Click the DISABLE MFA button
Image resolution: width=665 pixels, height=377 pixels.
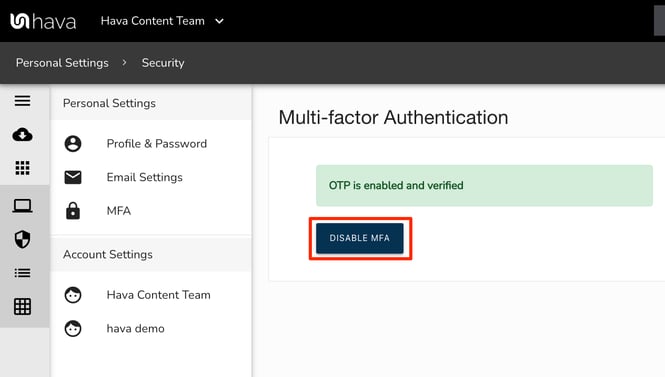point(360,238)
